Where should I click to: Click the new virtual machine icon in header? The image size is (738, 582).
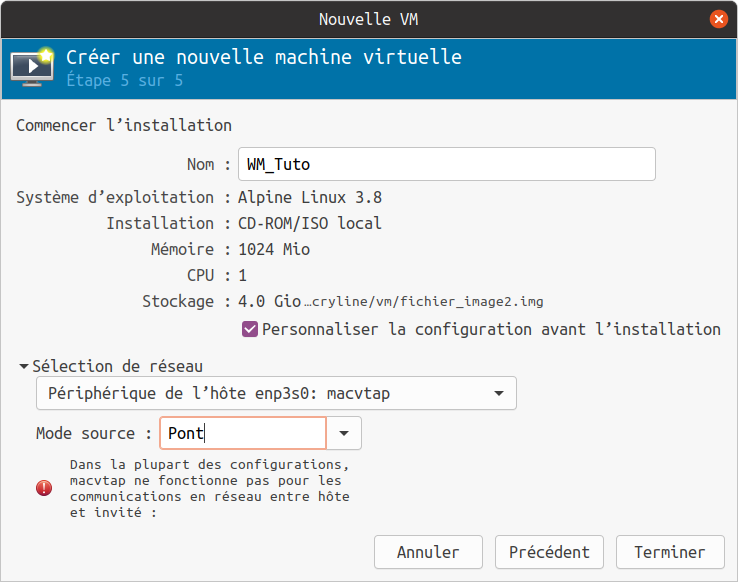tap(31, 66)
